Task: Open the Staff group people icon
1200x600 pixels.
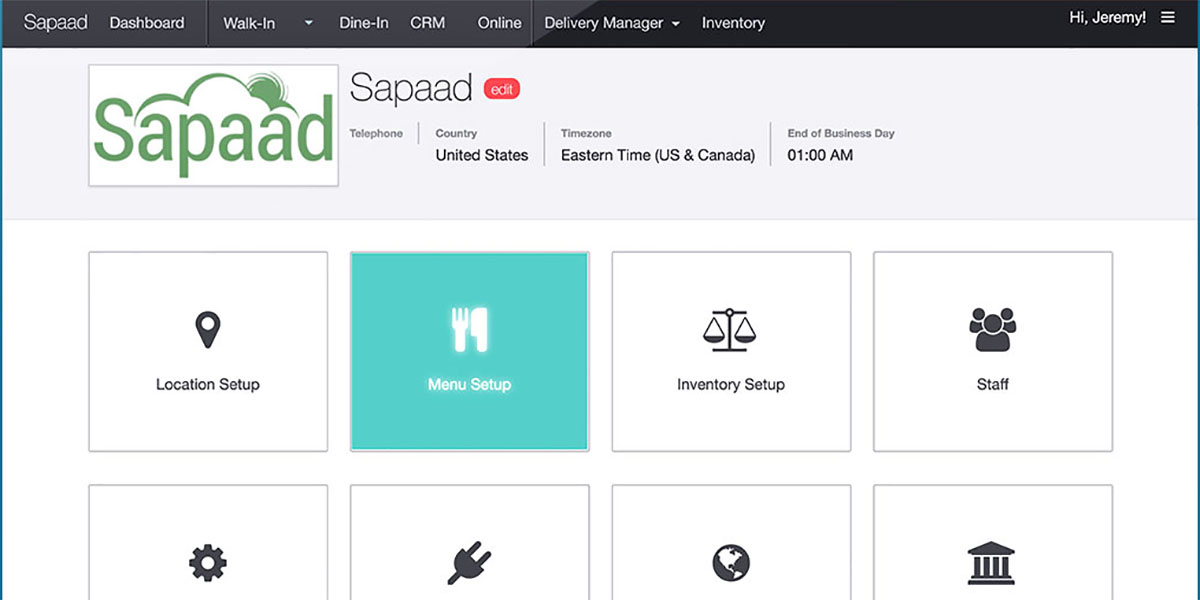Action: point(992,330)
